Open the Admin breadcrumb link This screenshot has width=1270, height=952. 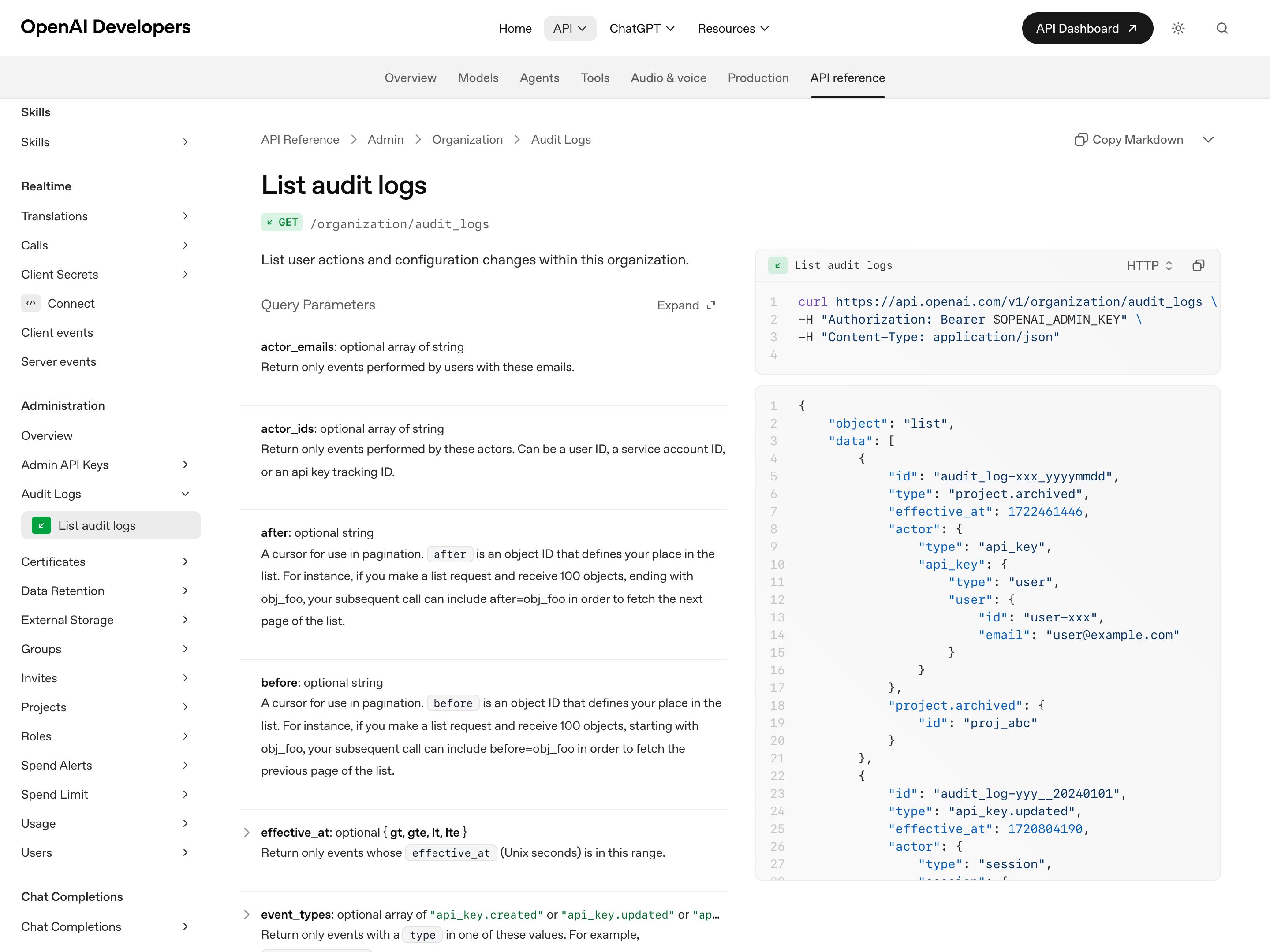(385, 139)
